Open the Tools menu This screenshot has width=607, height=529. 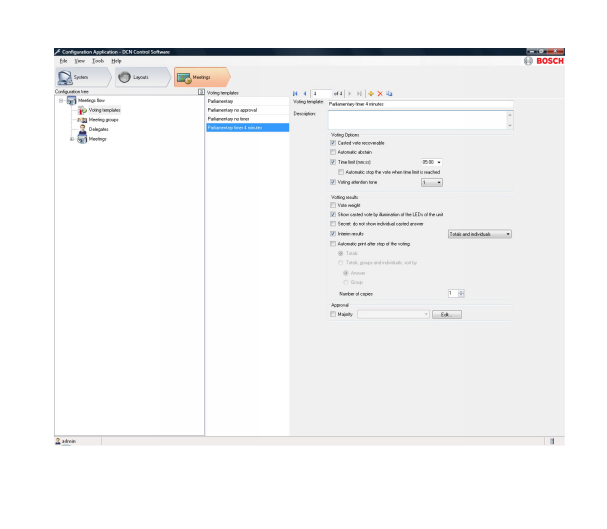(98, 61)
